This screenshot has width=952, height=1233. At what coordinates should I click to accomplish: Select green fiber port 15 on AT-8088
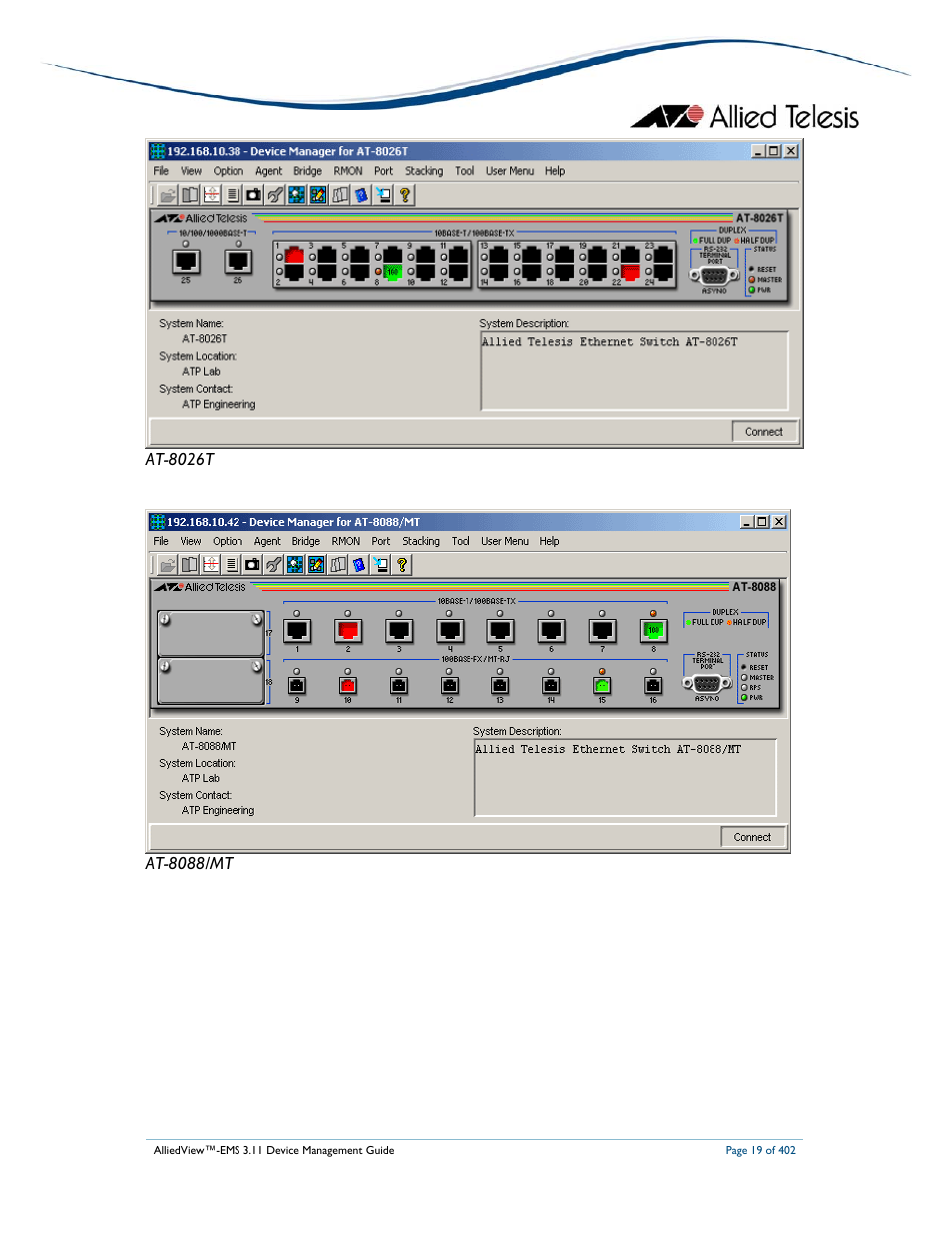602,685
